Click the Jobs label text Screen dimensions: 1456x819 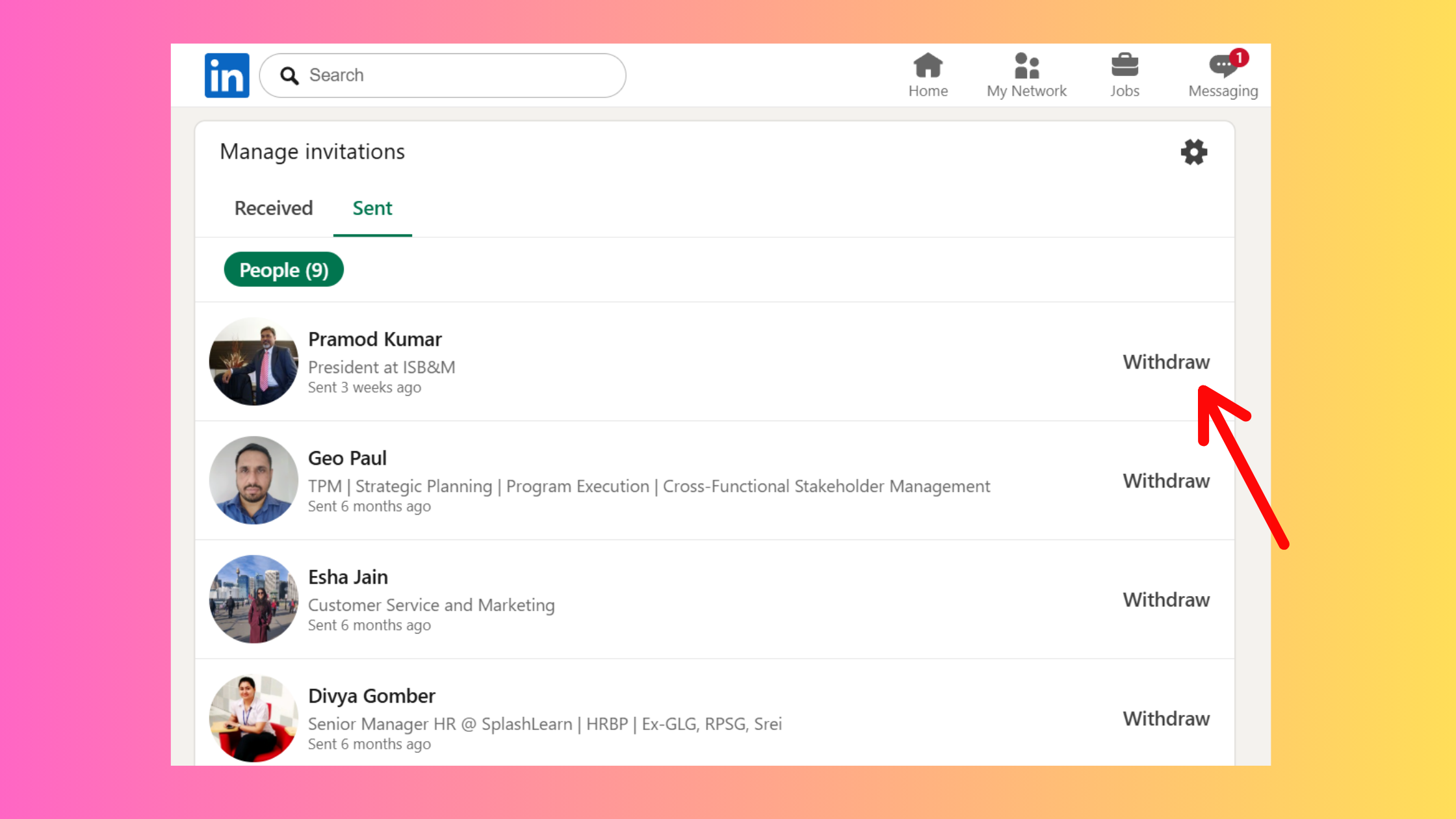[1124, 91]
